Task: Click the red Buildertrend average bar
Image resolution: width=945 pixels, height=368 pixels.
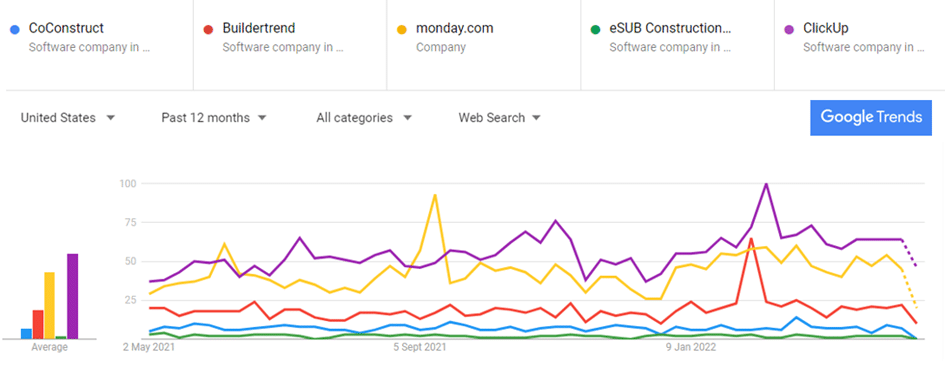Action: [x=38, y=324]
